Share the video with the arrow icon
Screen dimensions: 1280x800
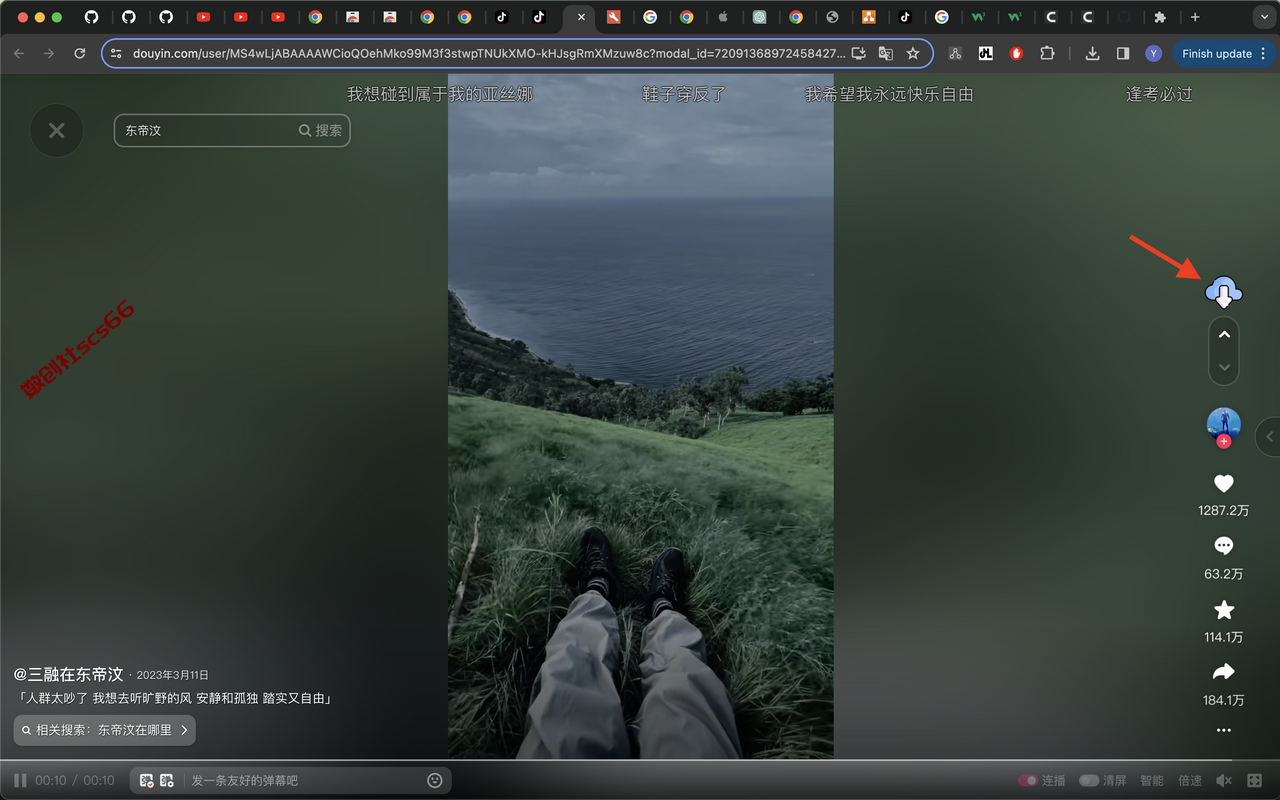tap(1223, 672)
